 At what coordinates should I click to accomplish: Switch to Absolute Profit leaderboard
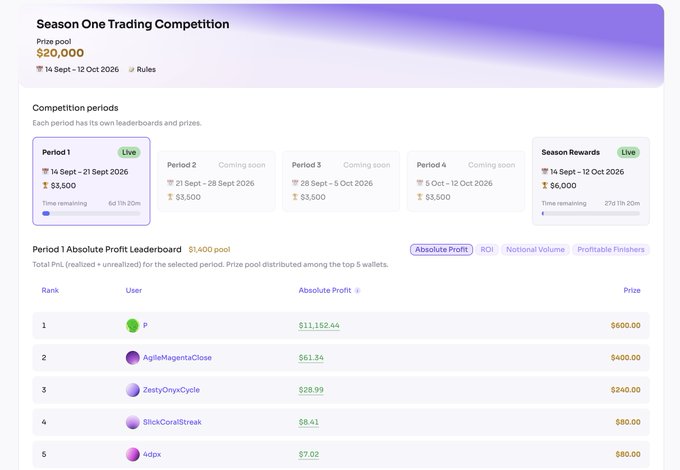pos(441,250)
